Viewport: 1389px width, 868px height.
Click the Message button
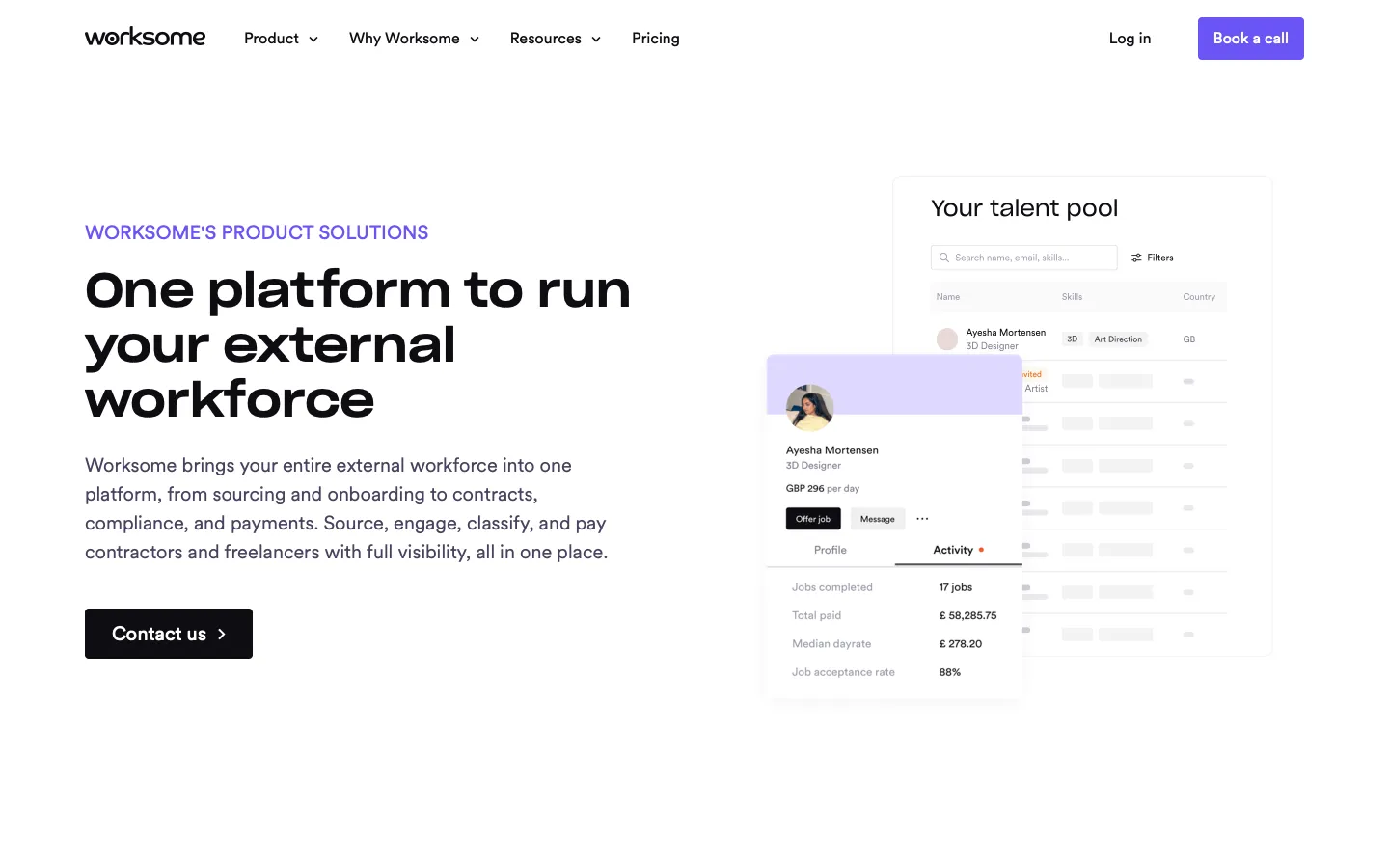878,519
